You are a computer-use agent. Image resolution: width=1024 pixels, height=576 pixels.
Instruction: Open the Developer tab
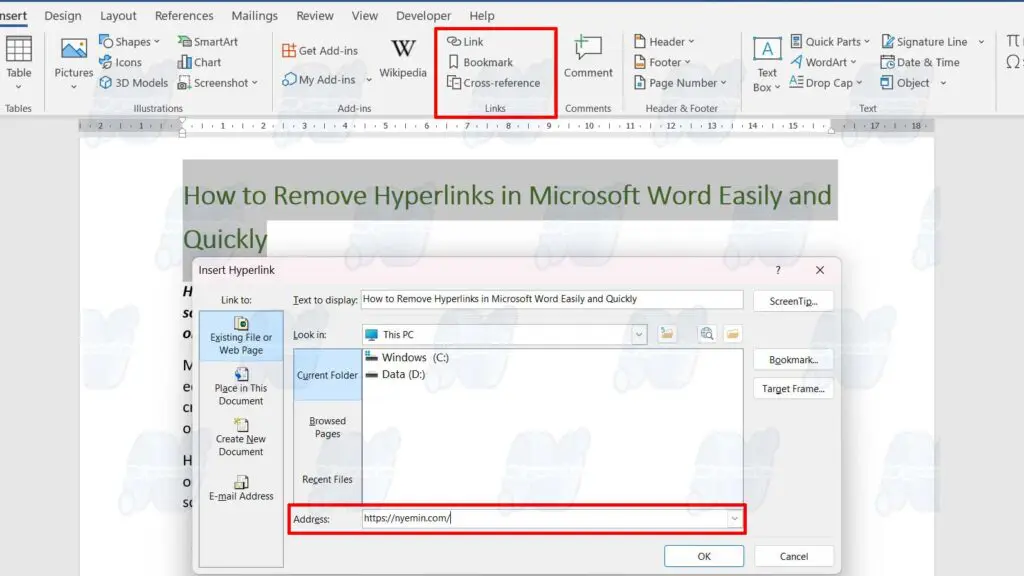coord(423,16)
